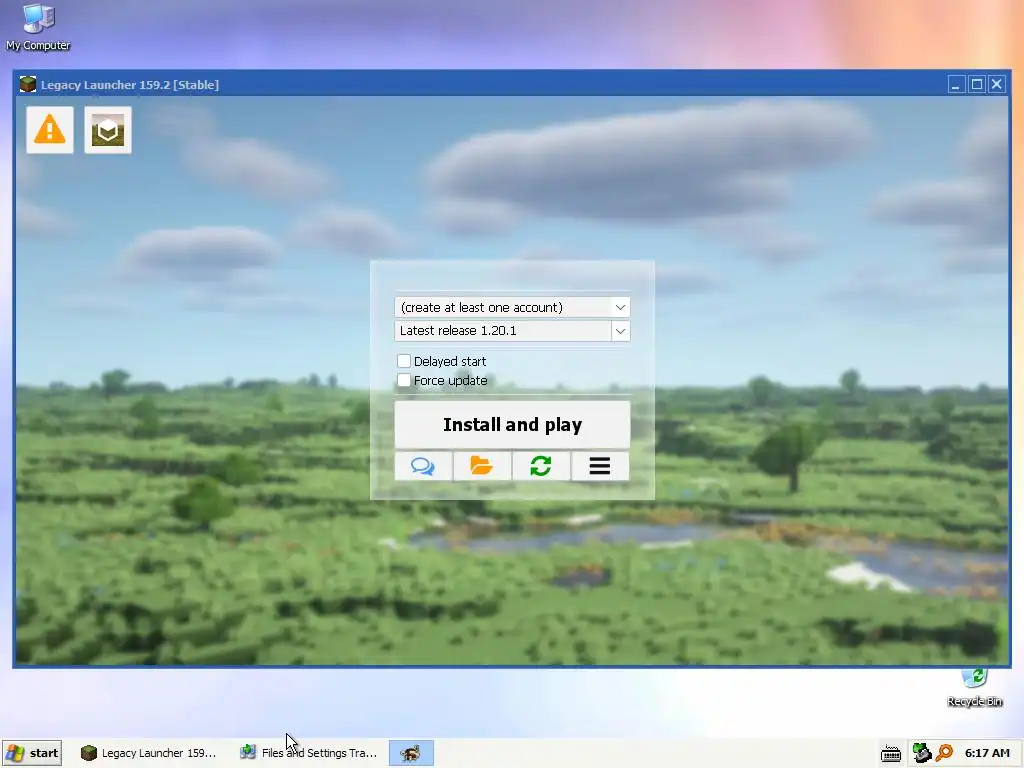This screenshot has width=1024, height=768.
Task: Click the Install and play button
Action: click(512, 424)
